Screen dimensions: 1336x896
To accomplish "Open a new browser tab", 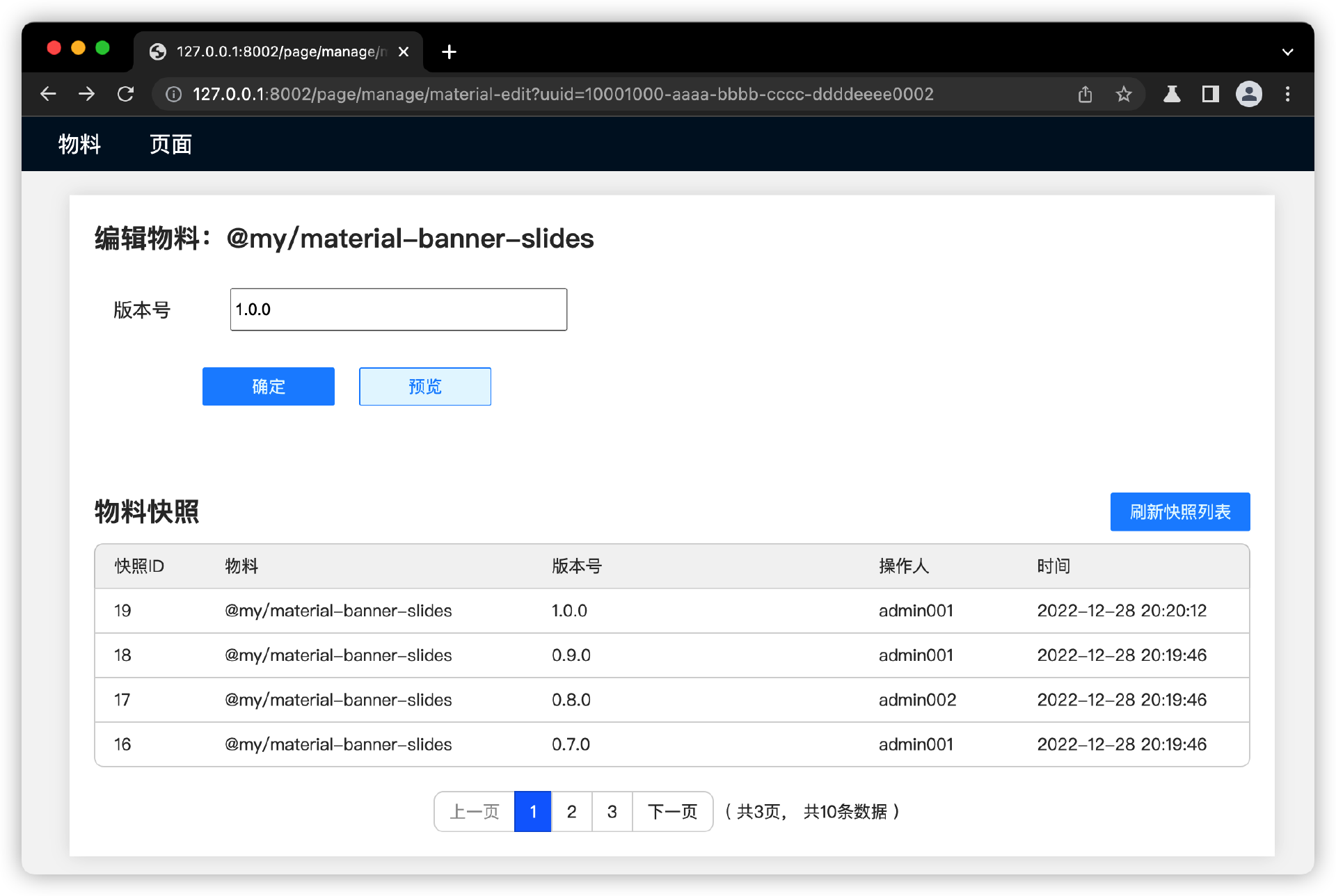I will coord(449,52).
